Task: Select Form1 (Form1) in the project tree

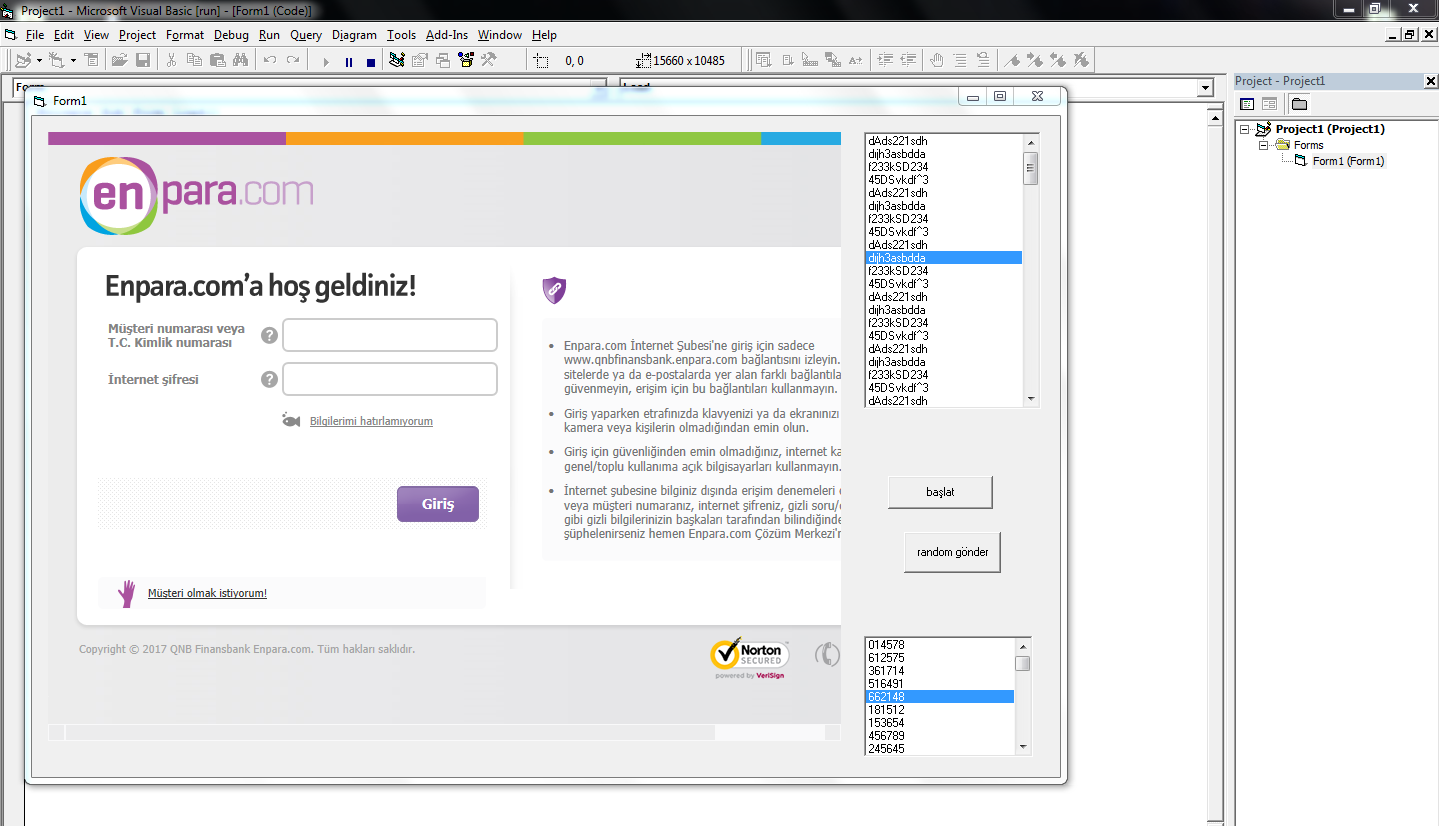Action: 1348,161
